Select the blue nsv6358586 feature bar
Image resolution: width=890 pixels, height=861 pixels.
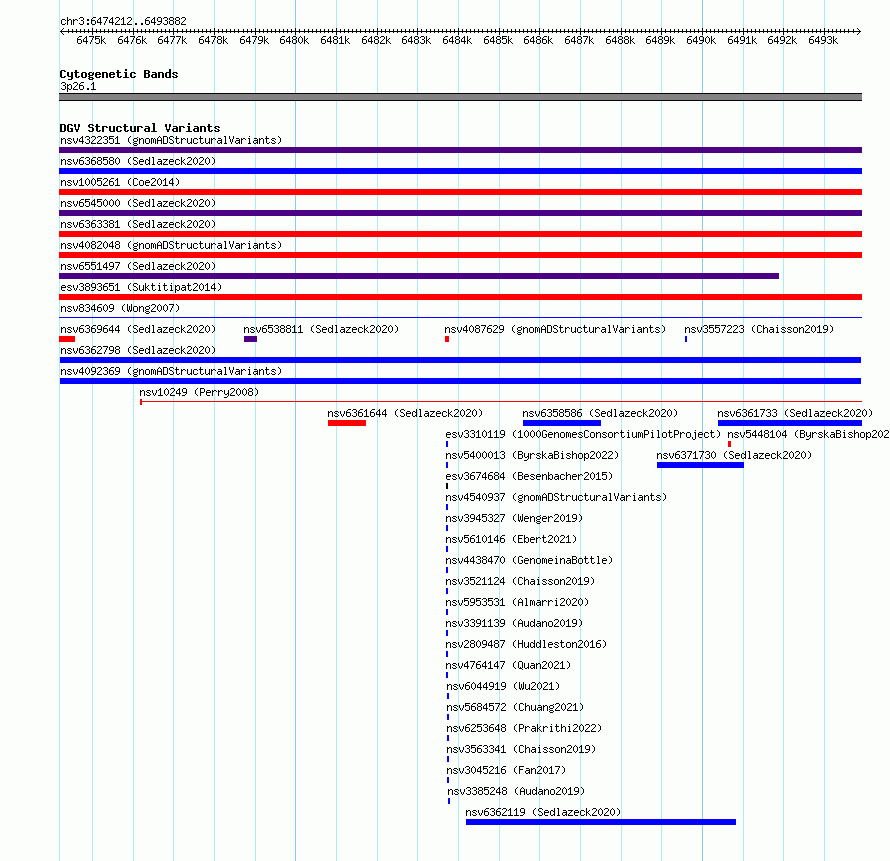562,423
